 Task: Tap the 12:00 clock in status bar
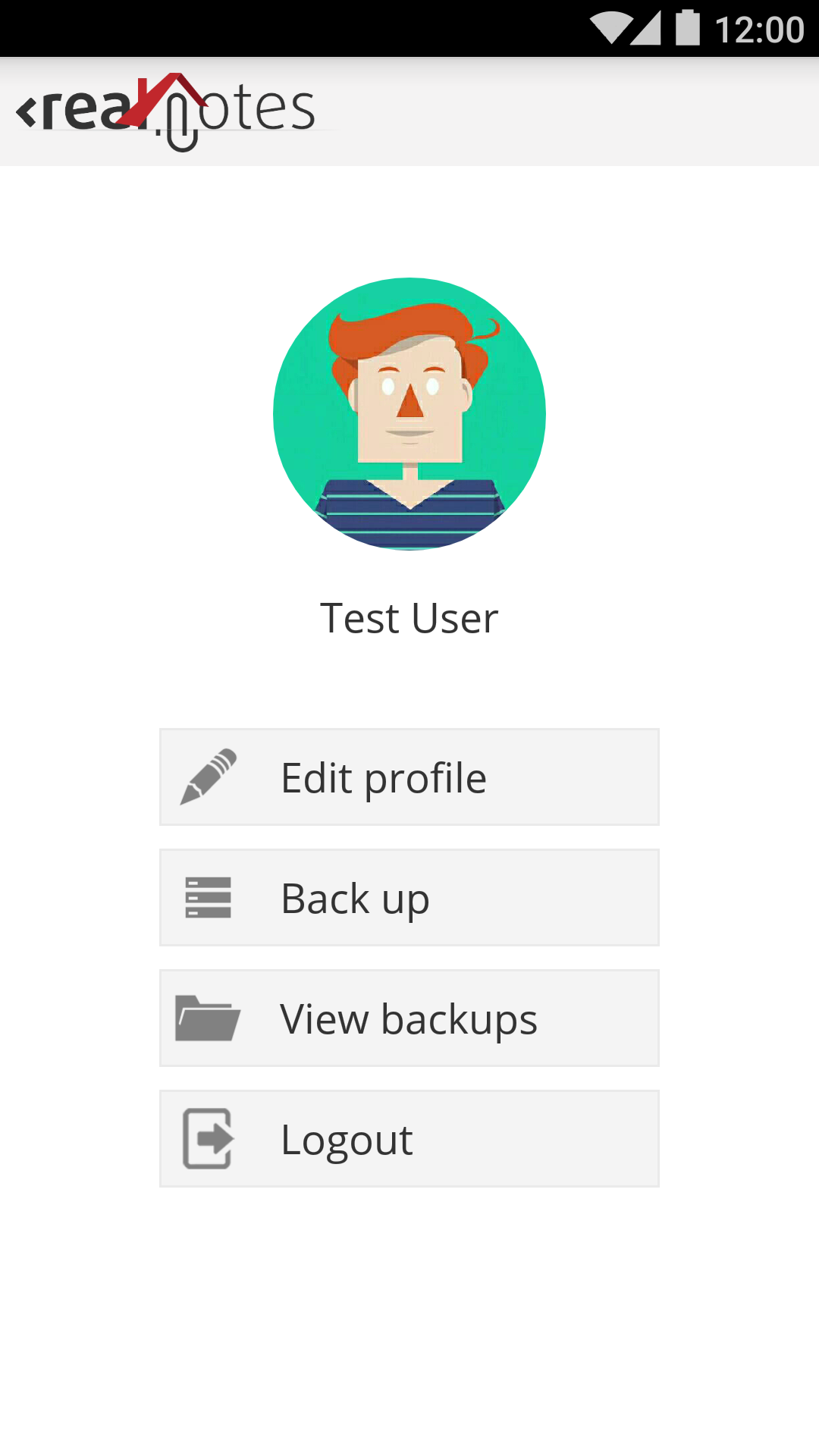point(759,30)
